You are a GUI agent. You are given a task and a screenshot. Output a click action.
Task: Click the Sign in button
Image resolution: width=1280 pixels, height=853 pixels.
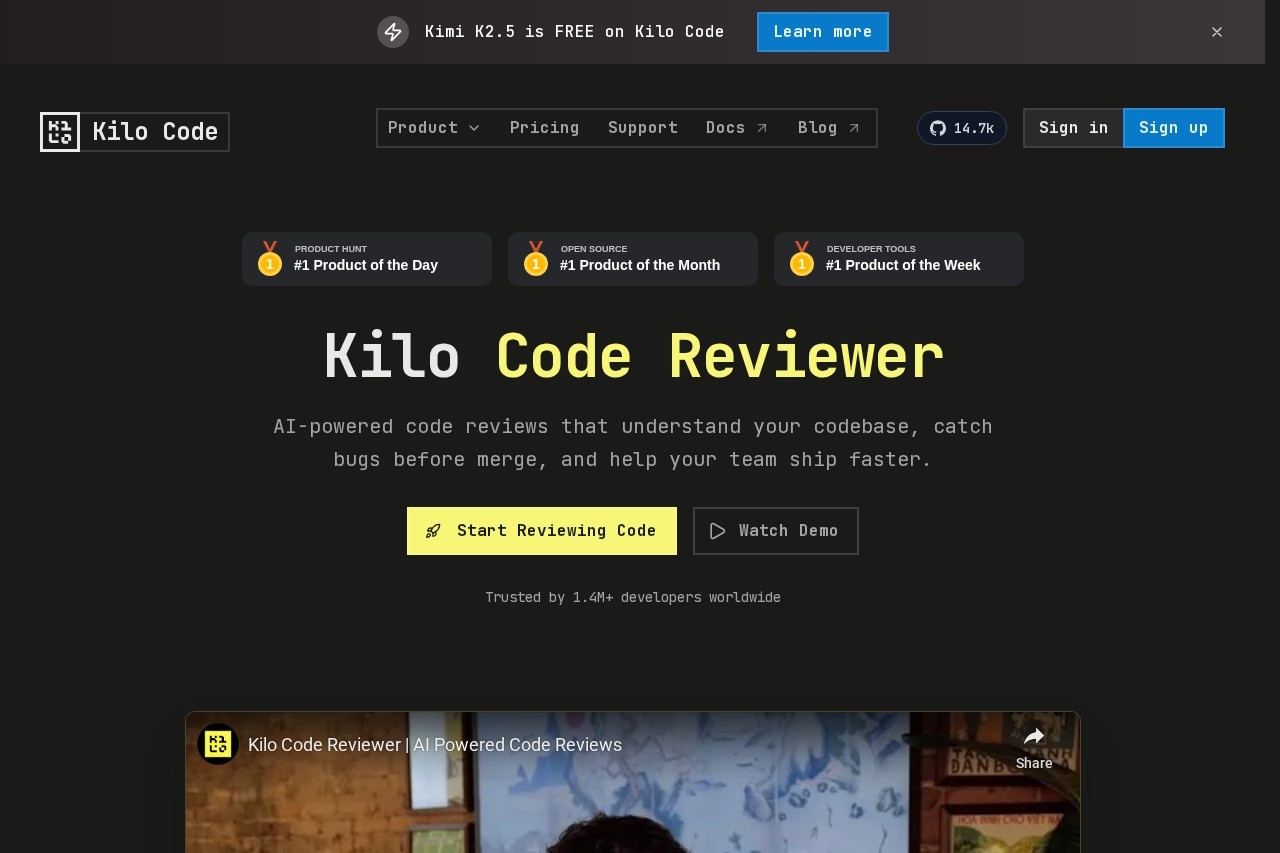[x=1073, y=128]
